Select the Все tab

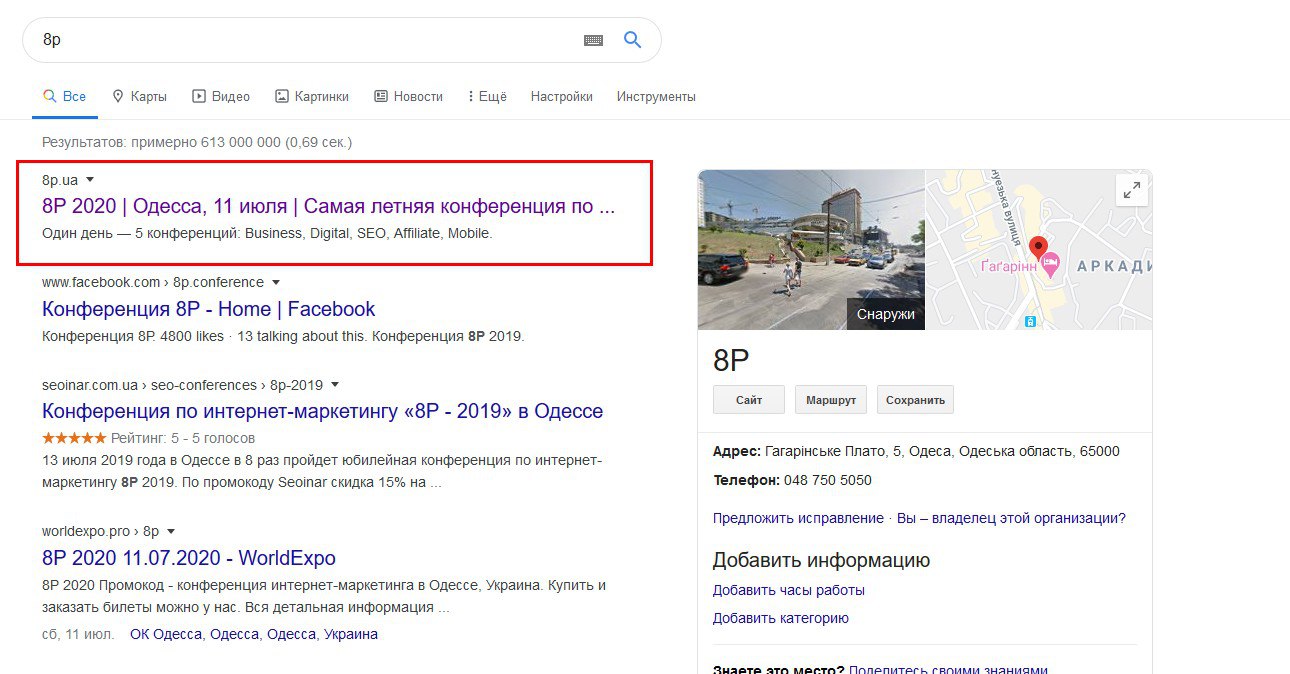[64, 97]
